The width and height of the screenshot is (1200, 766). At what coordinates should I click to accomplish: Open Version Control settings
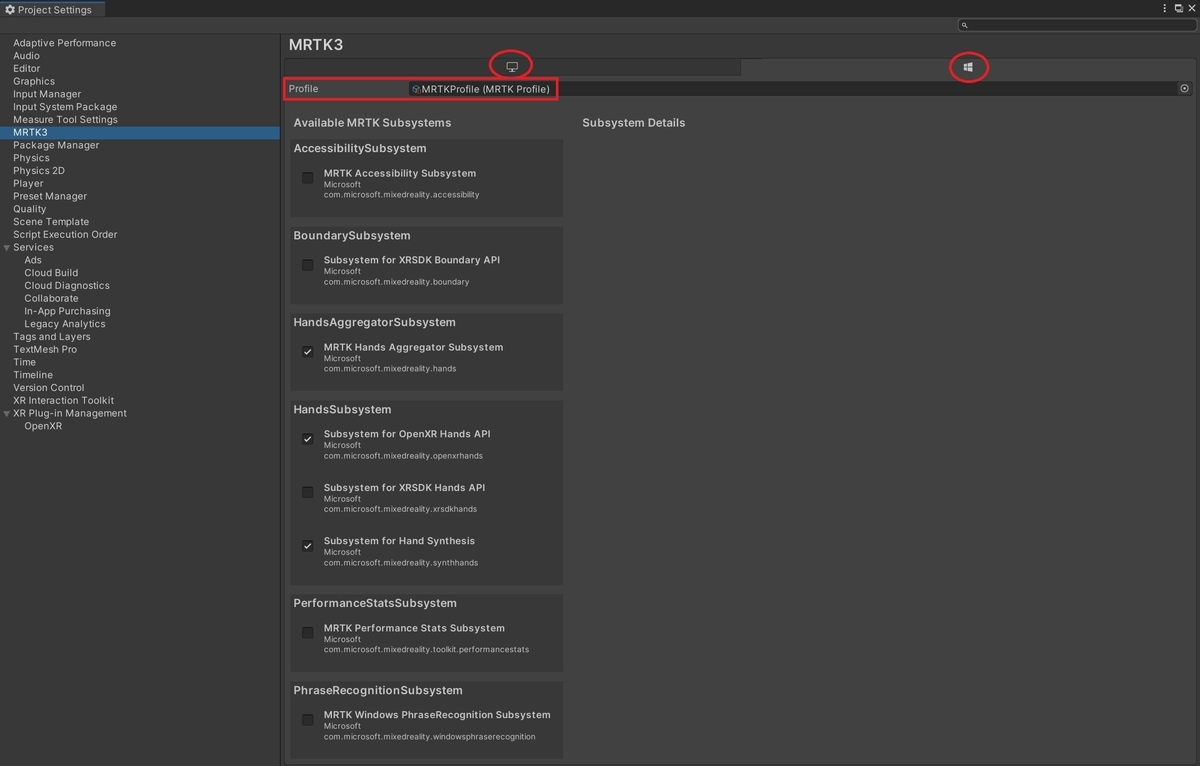pos(49,388)
